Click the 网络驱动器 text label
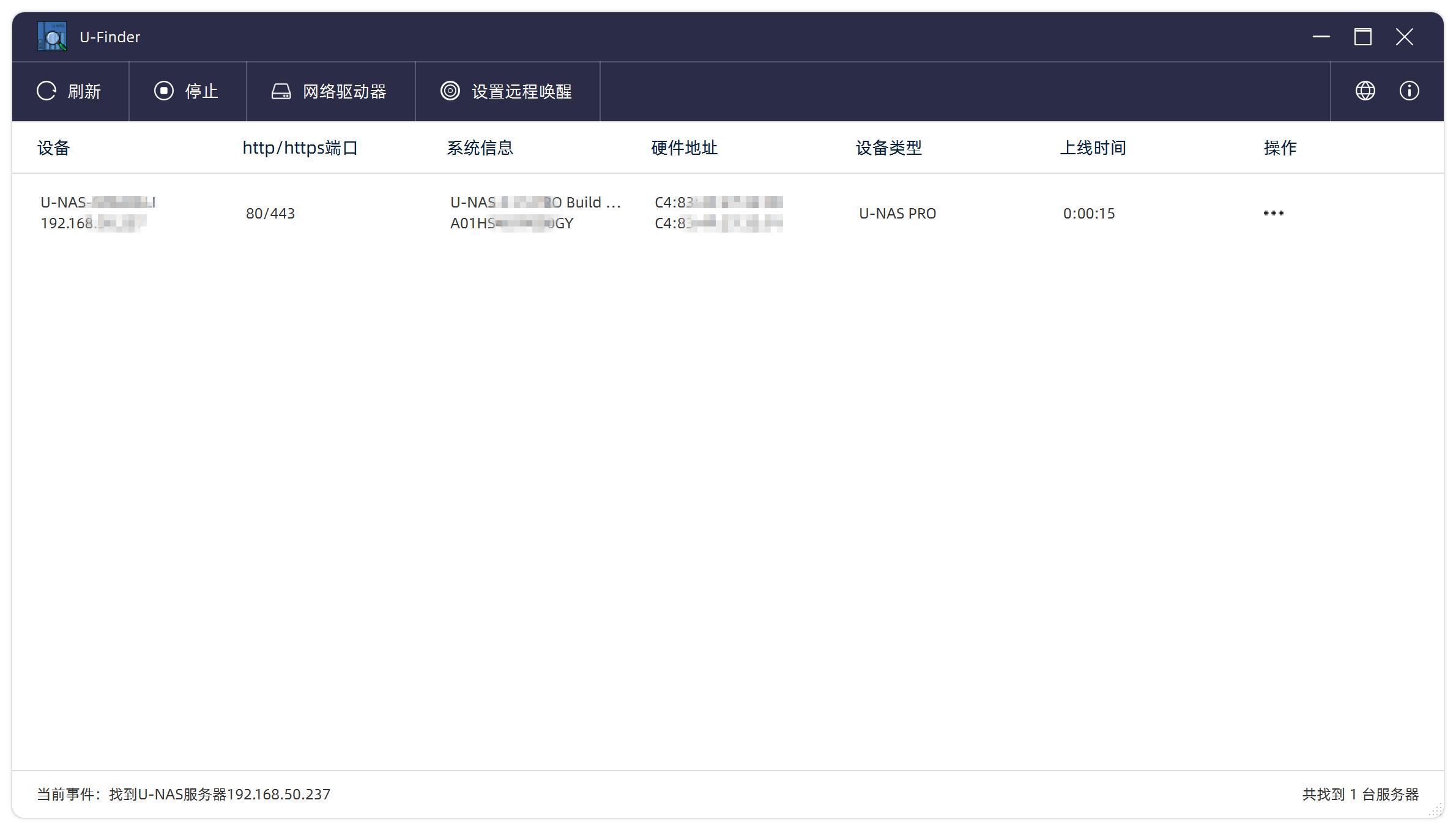This screenshot has width=1456, height=830. coord(344,91)
